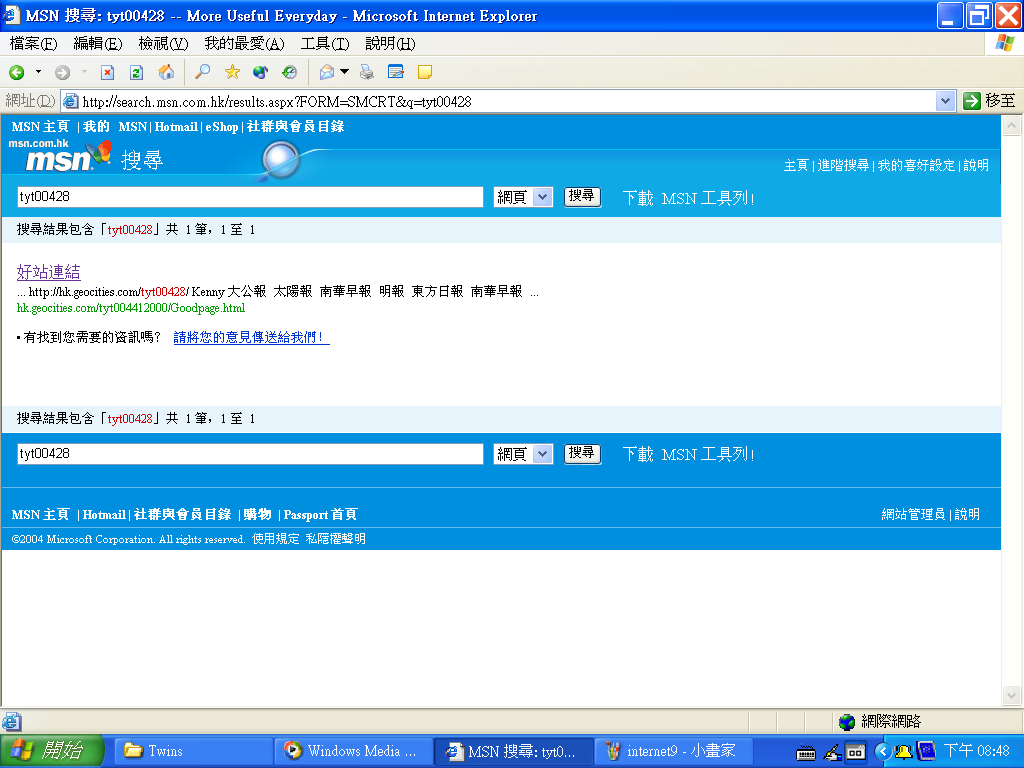Click the yellow note Discuss icon
Screen dimensions: 1024x768
(x=425, y=72)
